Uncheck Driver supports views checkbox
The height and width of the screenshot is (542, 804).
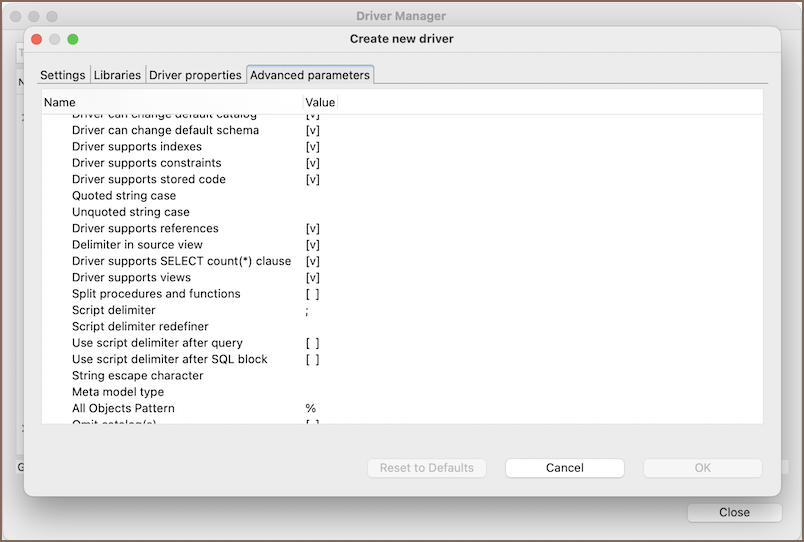tap(312, 278)
